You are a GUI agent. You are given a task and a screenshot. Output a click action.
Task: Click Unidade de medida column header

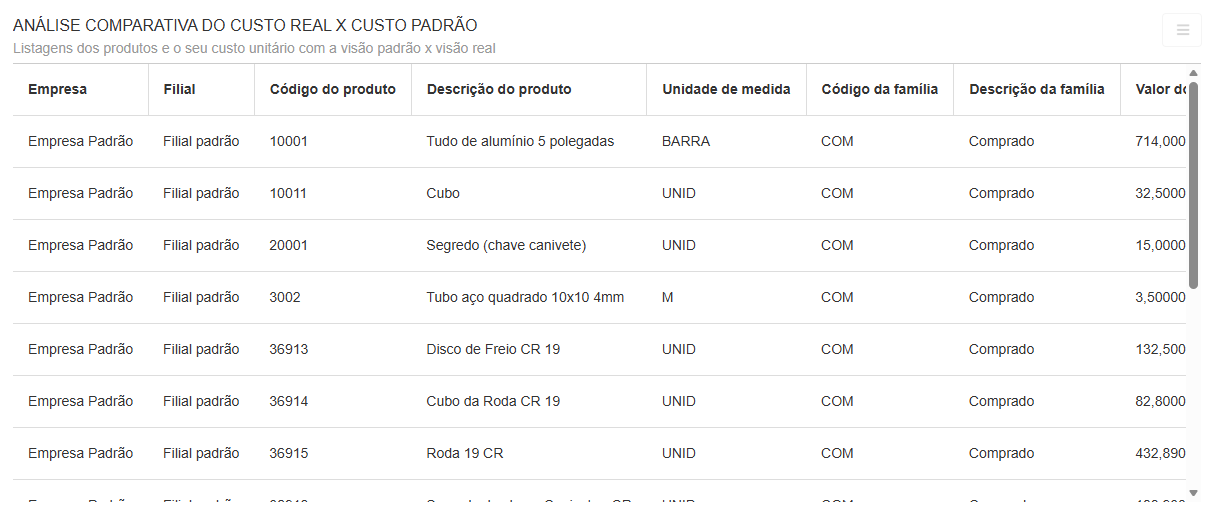tap(726, 89)
